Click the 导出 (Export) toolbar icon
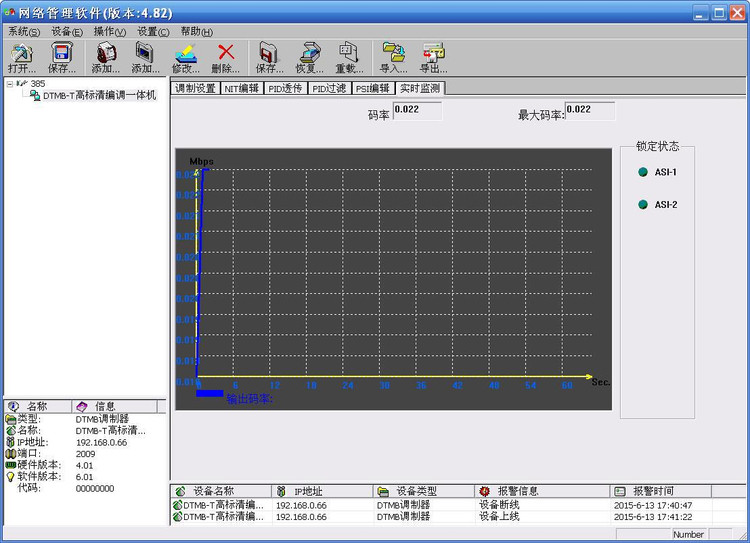 [x=433, y=52]
